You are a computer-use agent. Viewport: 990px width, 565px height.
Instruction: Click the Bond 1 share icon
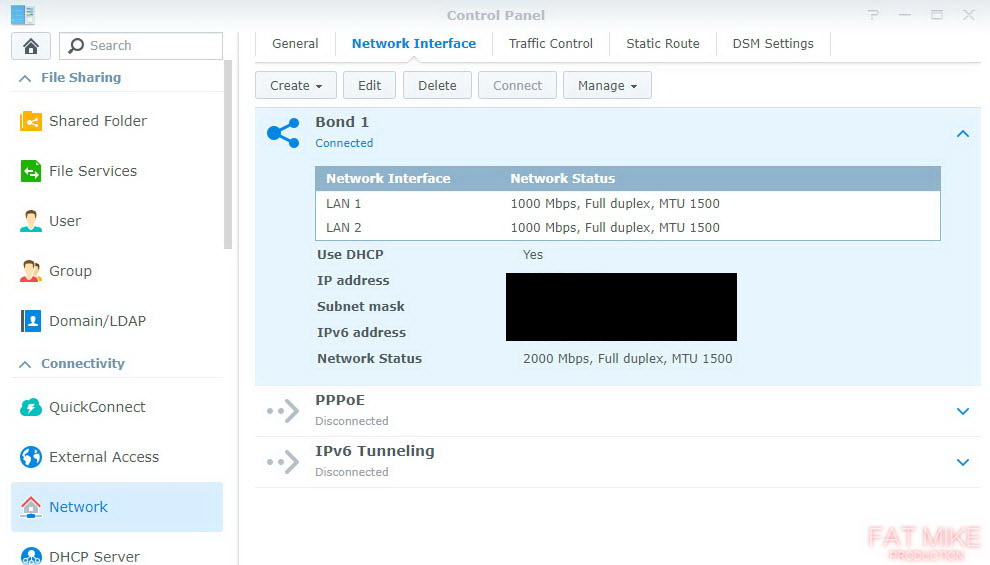(x=283, y=133)
